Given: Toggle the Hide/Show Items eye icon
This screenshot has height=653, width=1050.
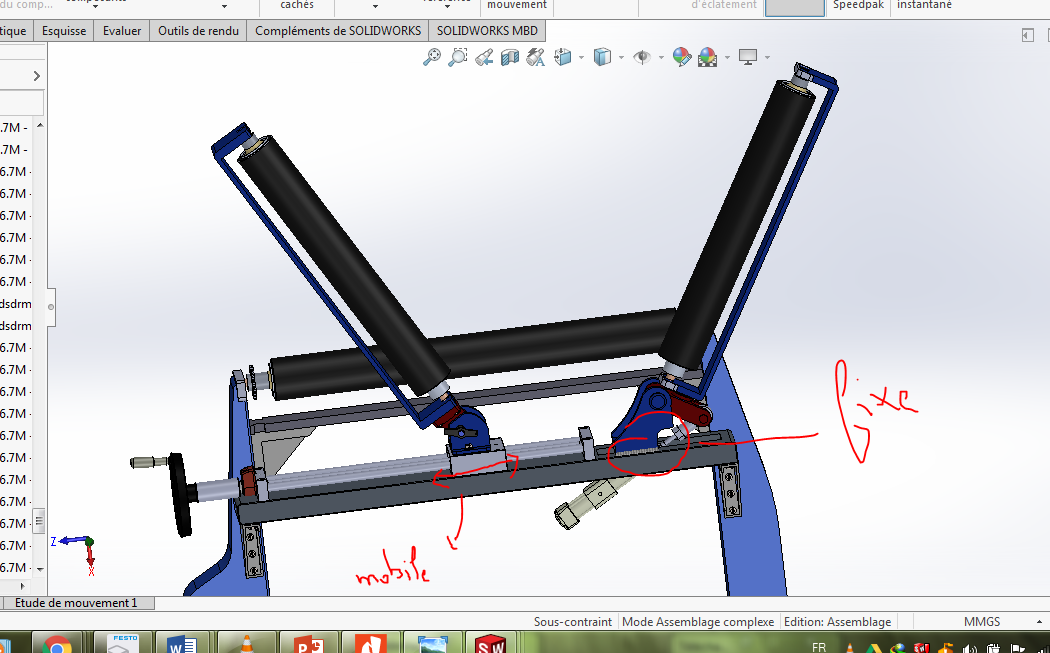Looking at the screenshot, I should [642, 58].
